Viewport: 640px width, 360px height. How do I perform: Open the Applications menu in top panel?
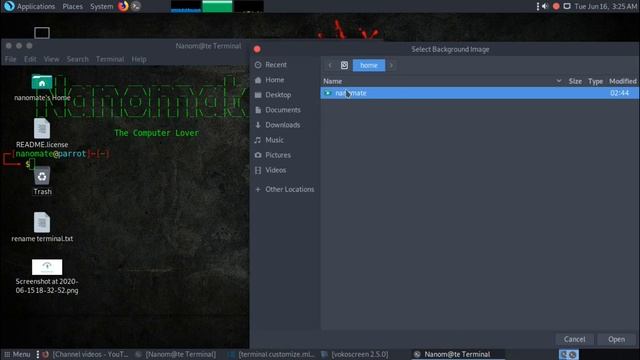[29, 6]
